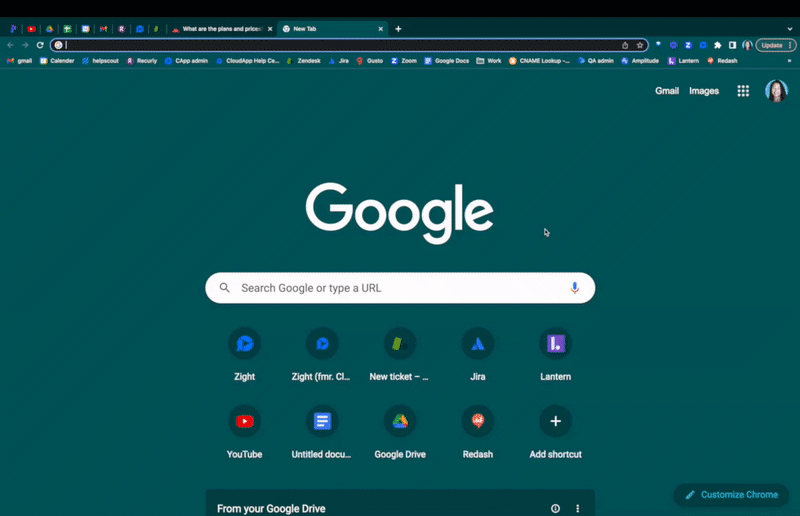Open the Google apps grid
Screen dimensions: 800x516
[x=743, y=91]
